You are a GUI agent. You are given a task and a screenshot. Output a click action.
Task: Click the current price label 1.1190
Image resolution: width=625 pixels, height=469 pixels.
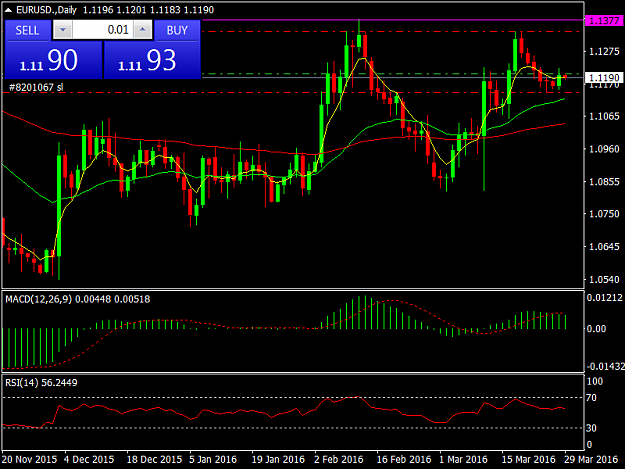[603, 78]
